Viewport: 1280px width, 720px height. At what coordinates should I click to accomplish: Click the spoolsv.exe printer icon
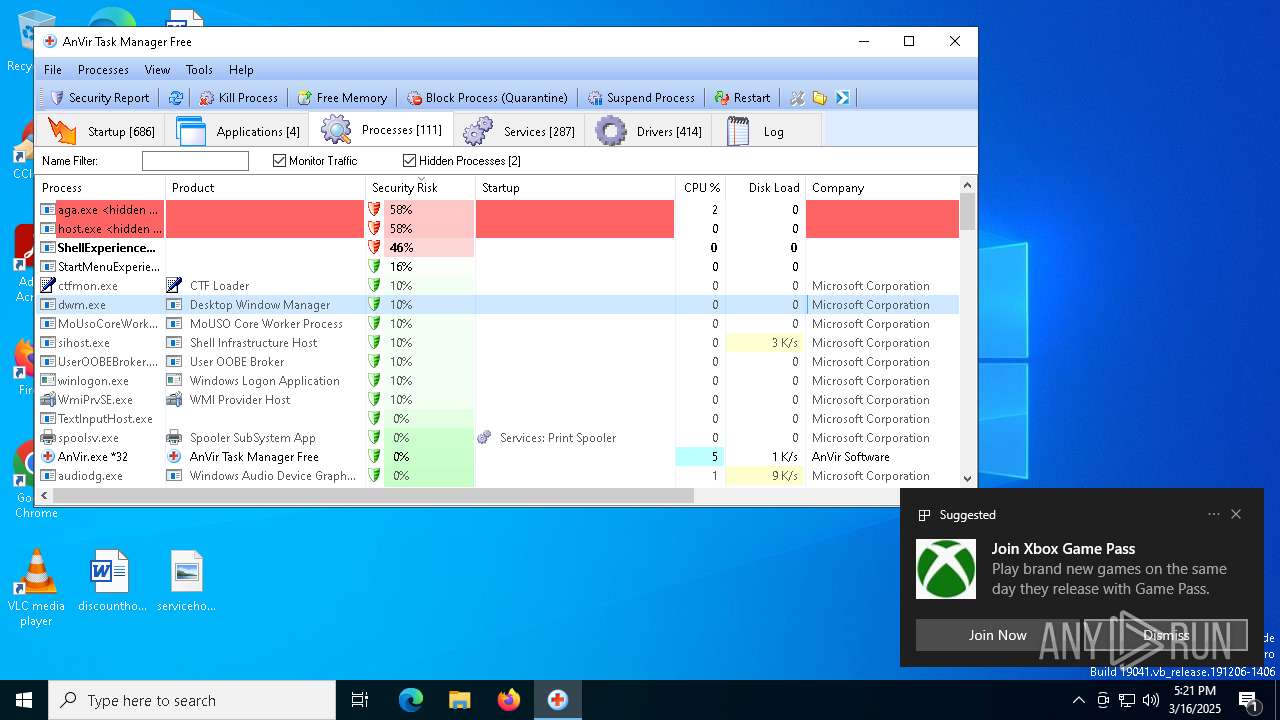48,438
